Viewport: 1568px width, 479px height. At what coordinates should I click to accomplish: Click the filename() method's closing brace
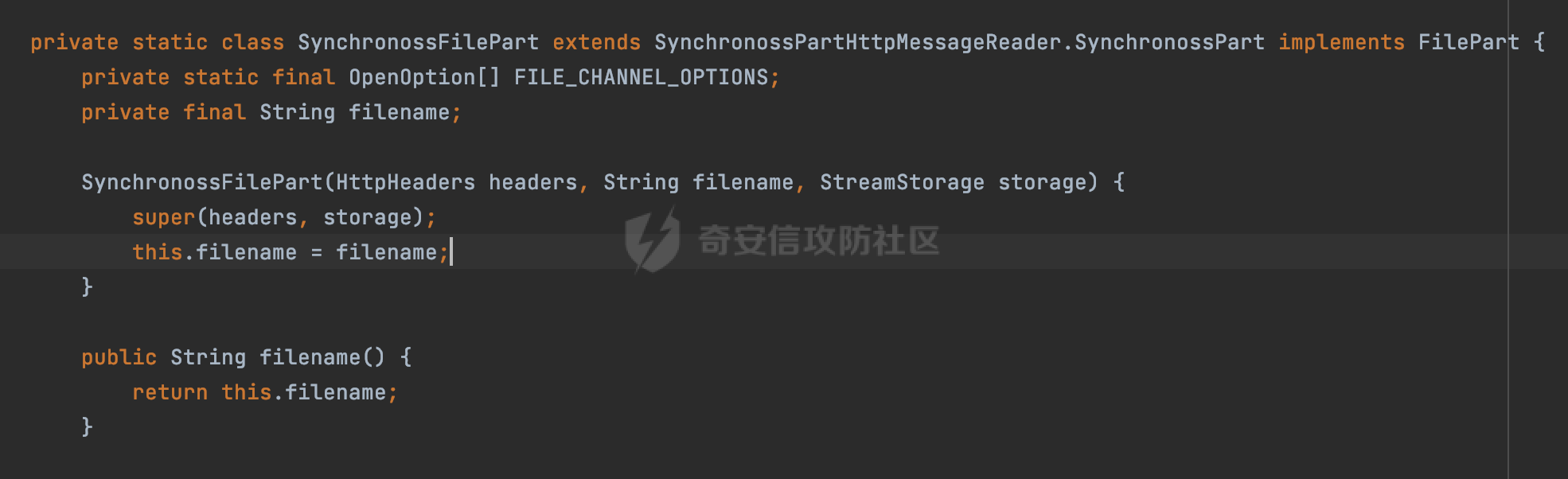(x=87, y=427)
